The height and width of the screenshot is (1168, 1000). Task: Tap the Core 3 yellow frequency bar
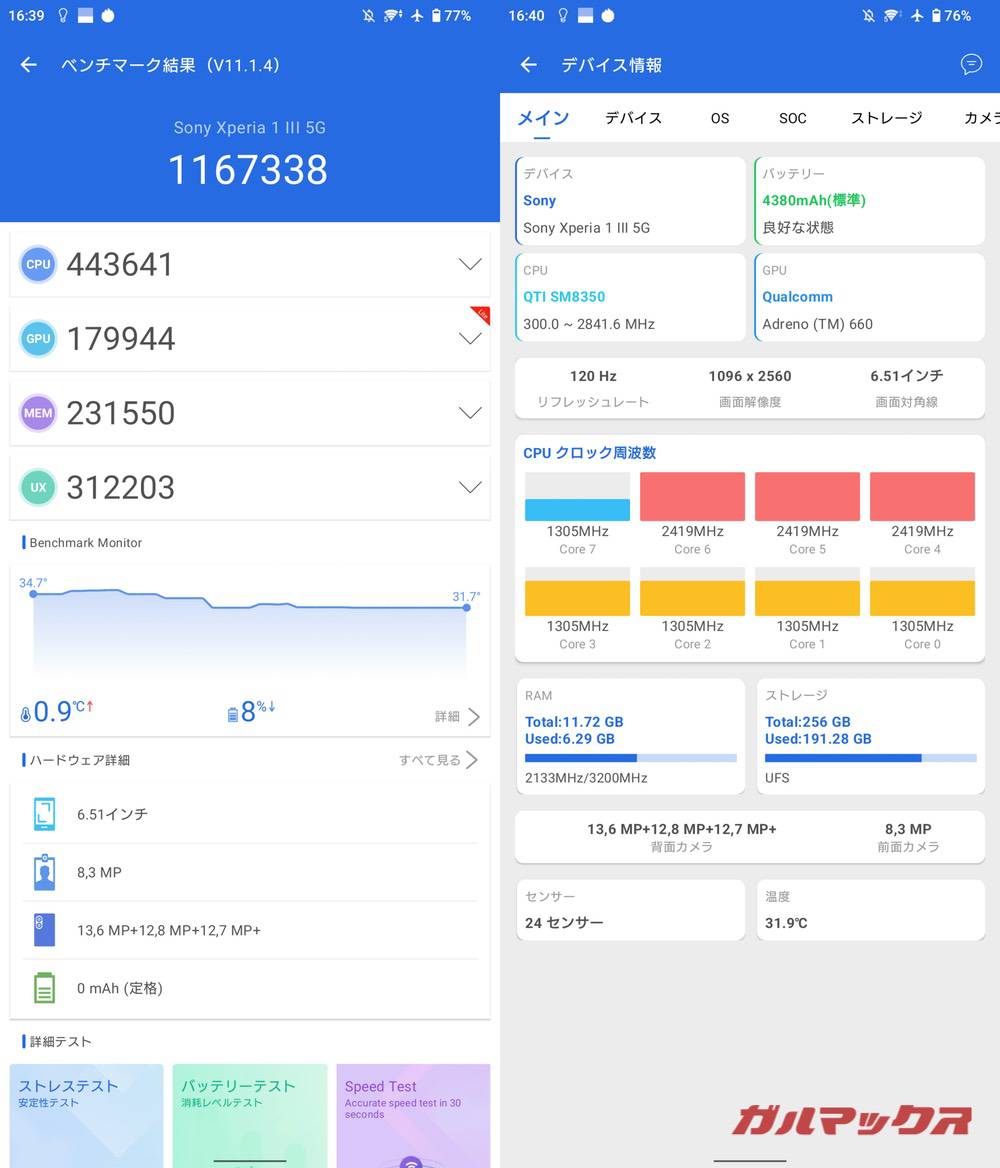pos(577,591)
